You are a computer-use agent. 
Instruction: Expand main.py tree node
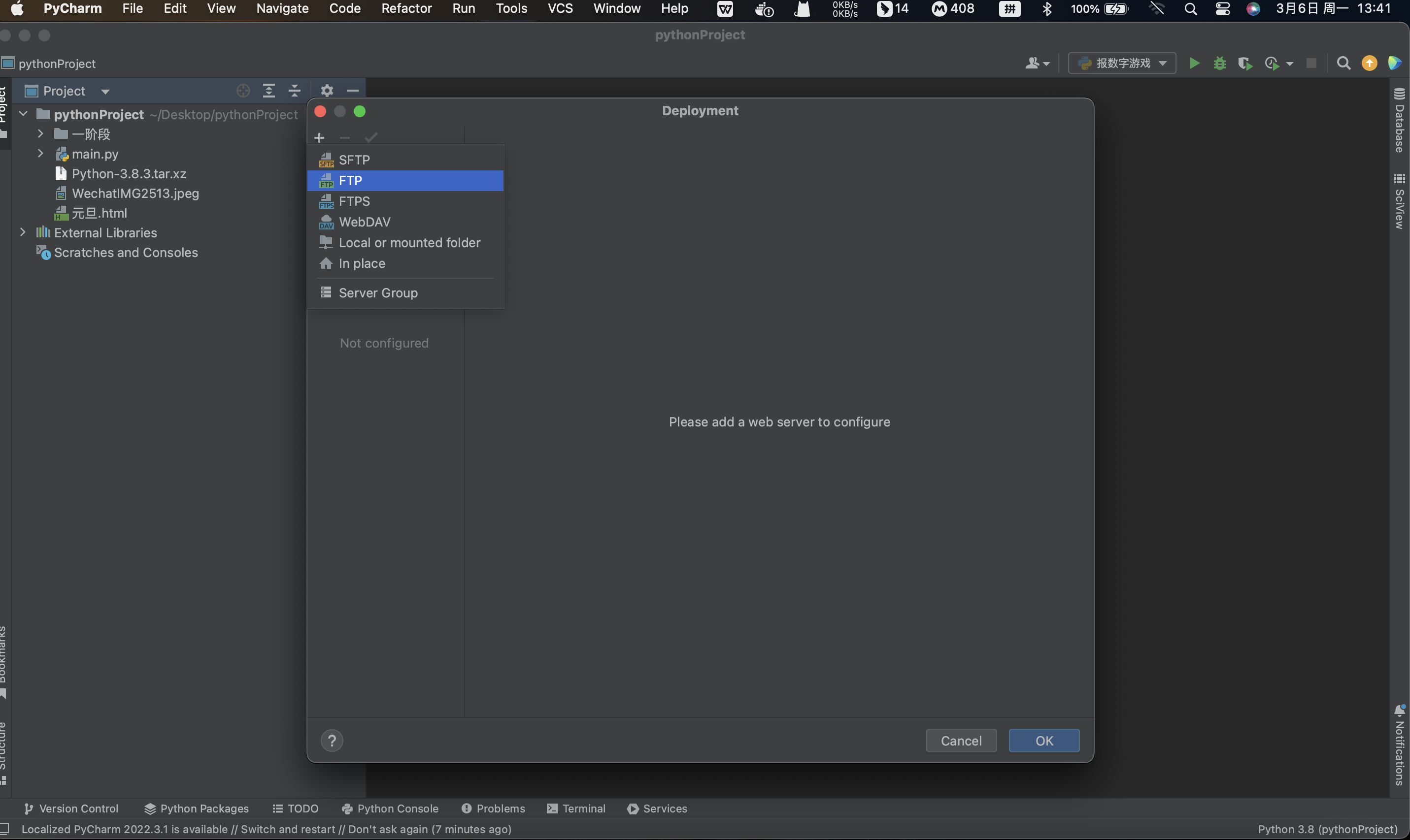click(x=40, y=154)
